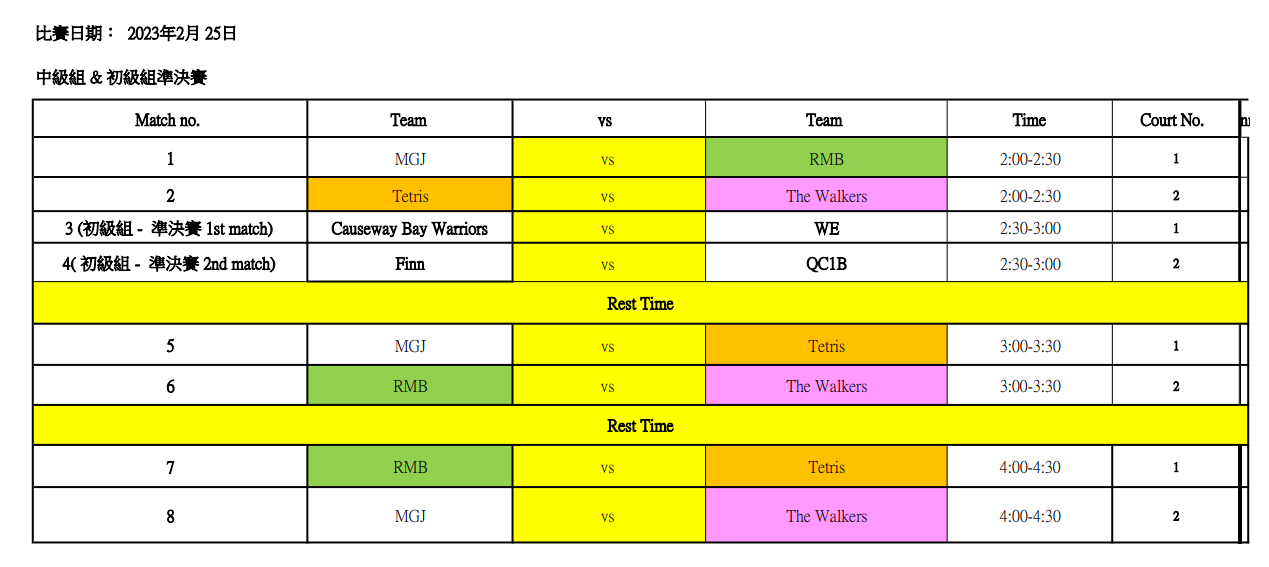The height and width of the screenshot is (567, 1269).
Task: Select the first yellow Rest Time row
Action: click(640, 303)
